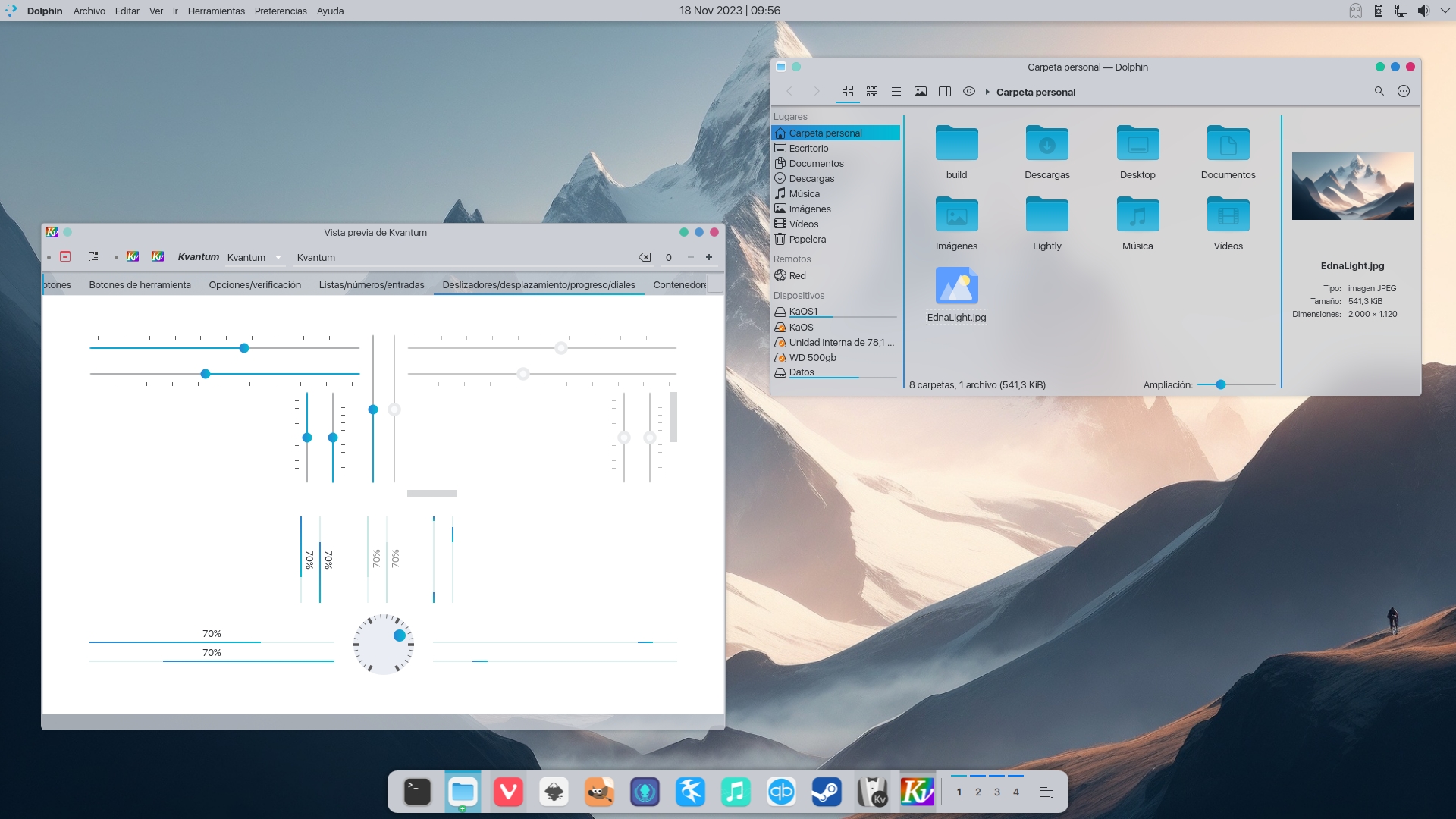Toggle hidden files eye icon in Dolphin
Screen dimensions: 1456x819
(969, 91)
